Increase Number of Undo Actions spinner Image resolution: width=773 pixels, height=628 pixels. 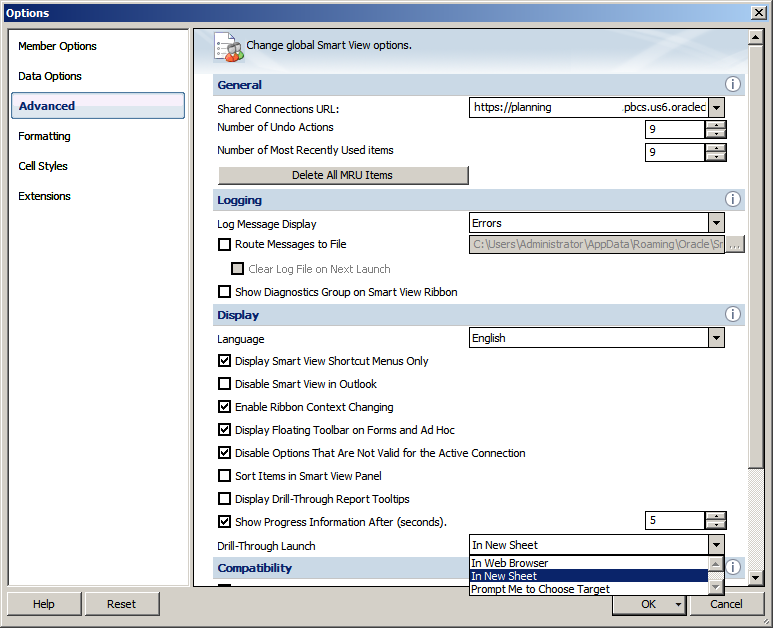pos(715,125)
